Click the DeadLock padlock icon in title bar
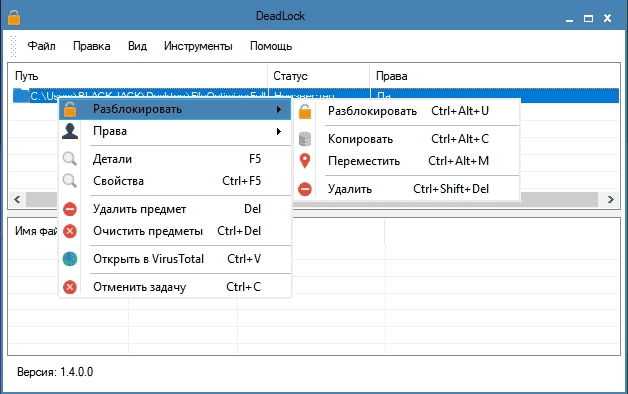Image resolution: width=628 pixels, height=394 pixels. [x=14, y=17]
